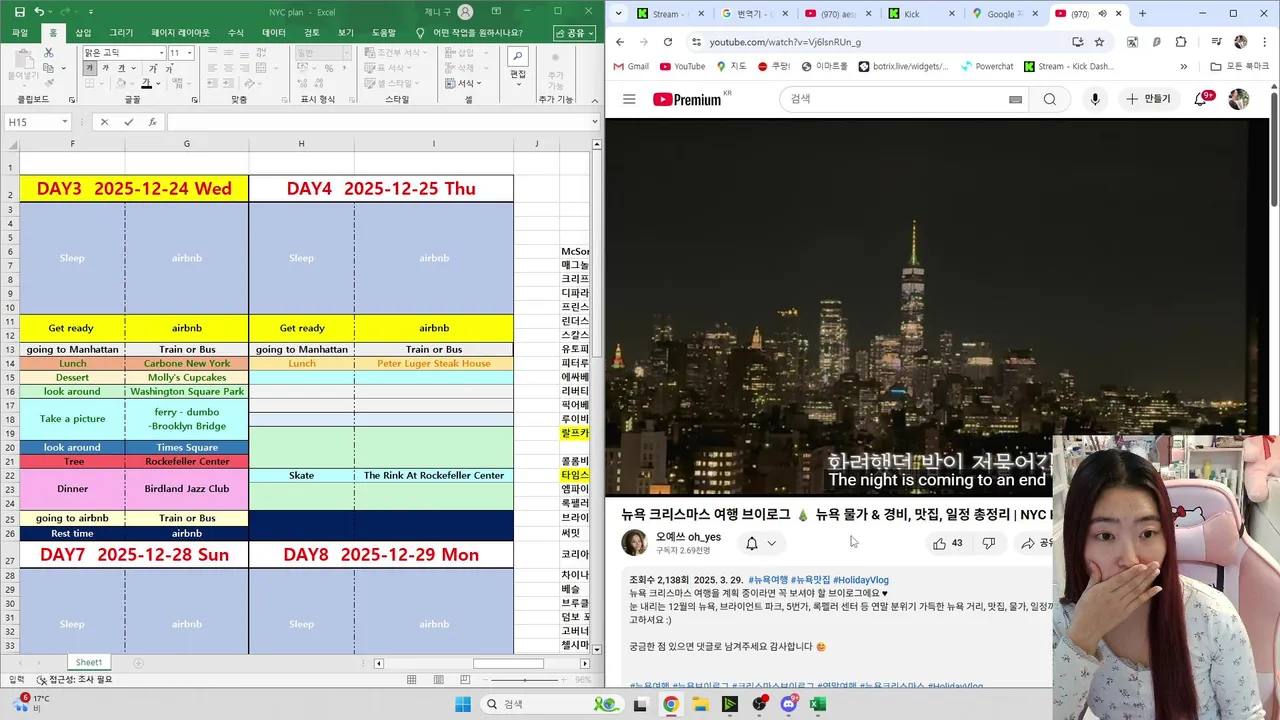This screenshot has height=720, width=1280.
Task: Toggle italic formatting in Excel
Action: 105,69
